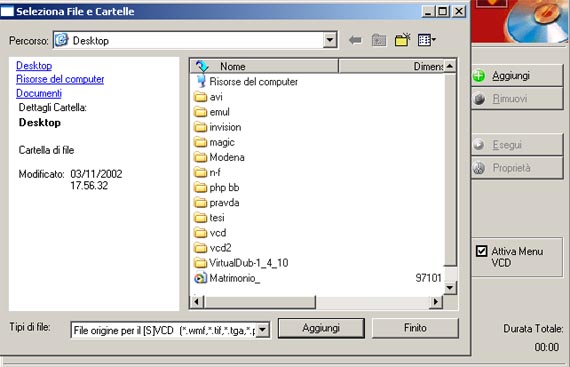Select the Modena folder icon
The image size is (570, 367).
tap(200, 157)
